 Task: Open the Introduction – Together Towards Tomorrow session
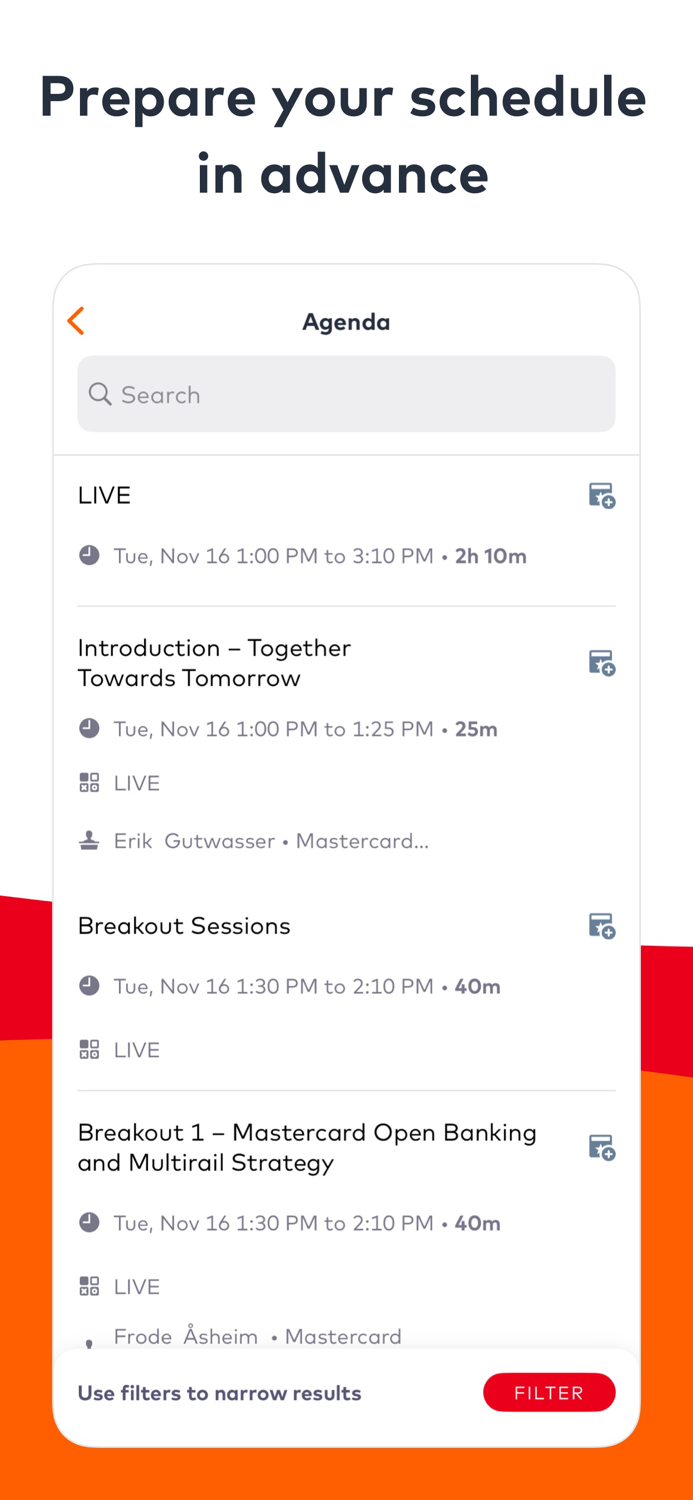[x=214, y=662]
